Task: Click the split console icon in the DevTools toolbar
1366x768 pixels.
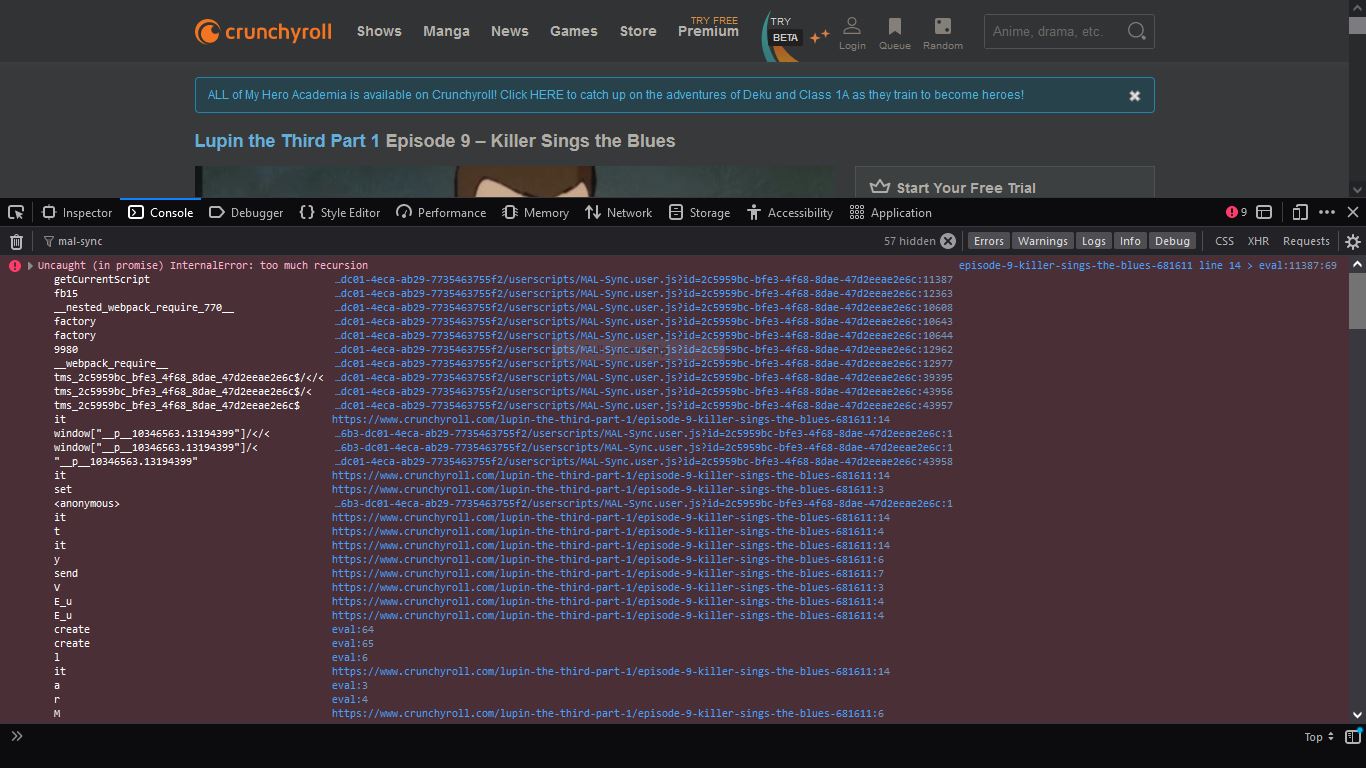Action: [1264, 212]
